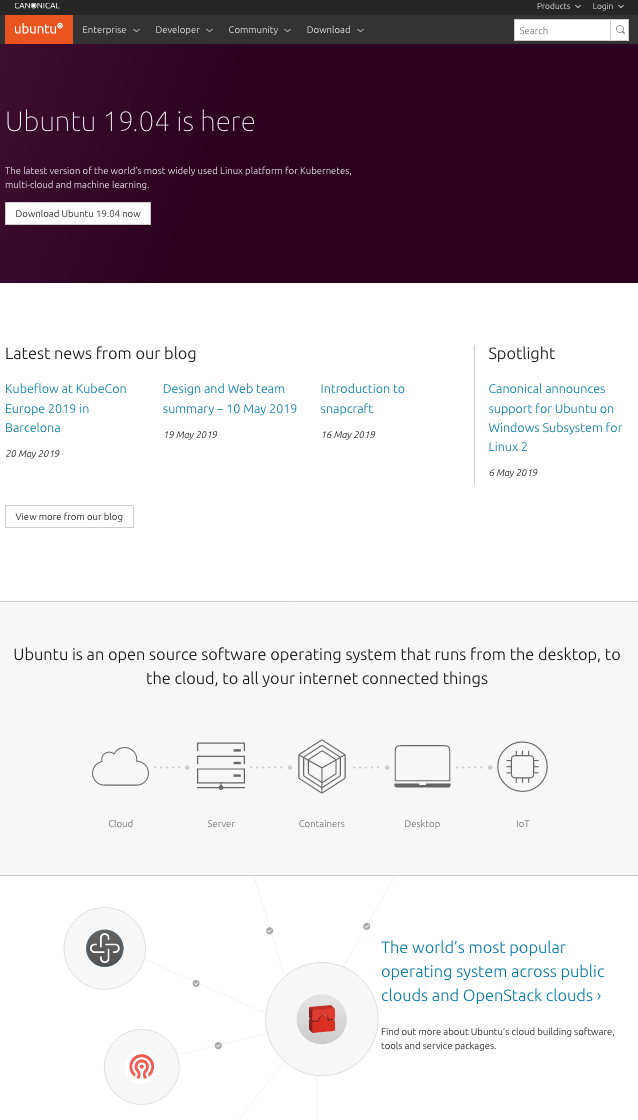Open Canonical announces WSL 2 support article
Viewport: 638px width, 1120px height.
point(555,417)
